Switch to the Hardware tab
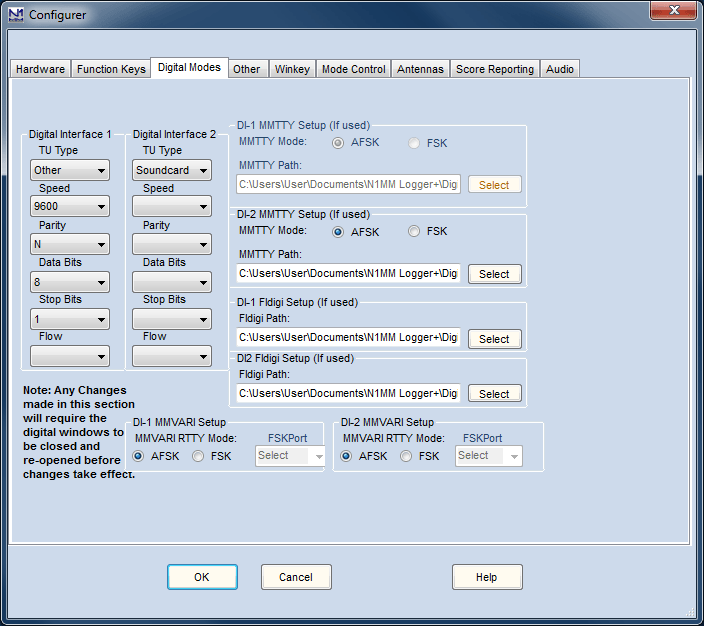Image resolution: width=704 pixels, height=626 pixels. pyautogui.click(x=40, y=69)
